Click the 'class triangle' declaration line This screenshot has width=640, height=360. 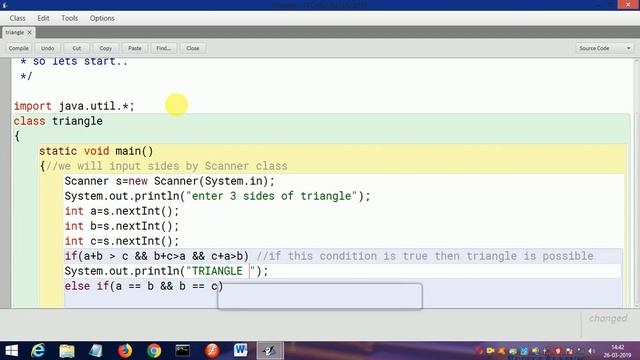coord(58,121)
